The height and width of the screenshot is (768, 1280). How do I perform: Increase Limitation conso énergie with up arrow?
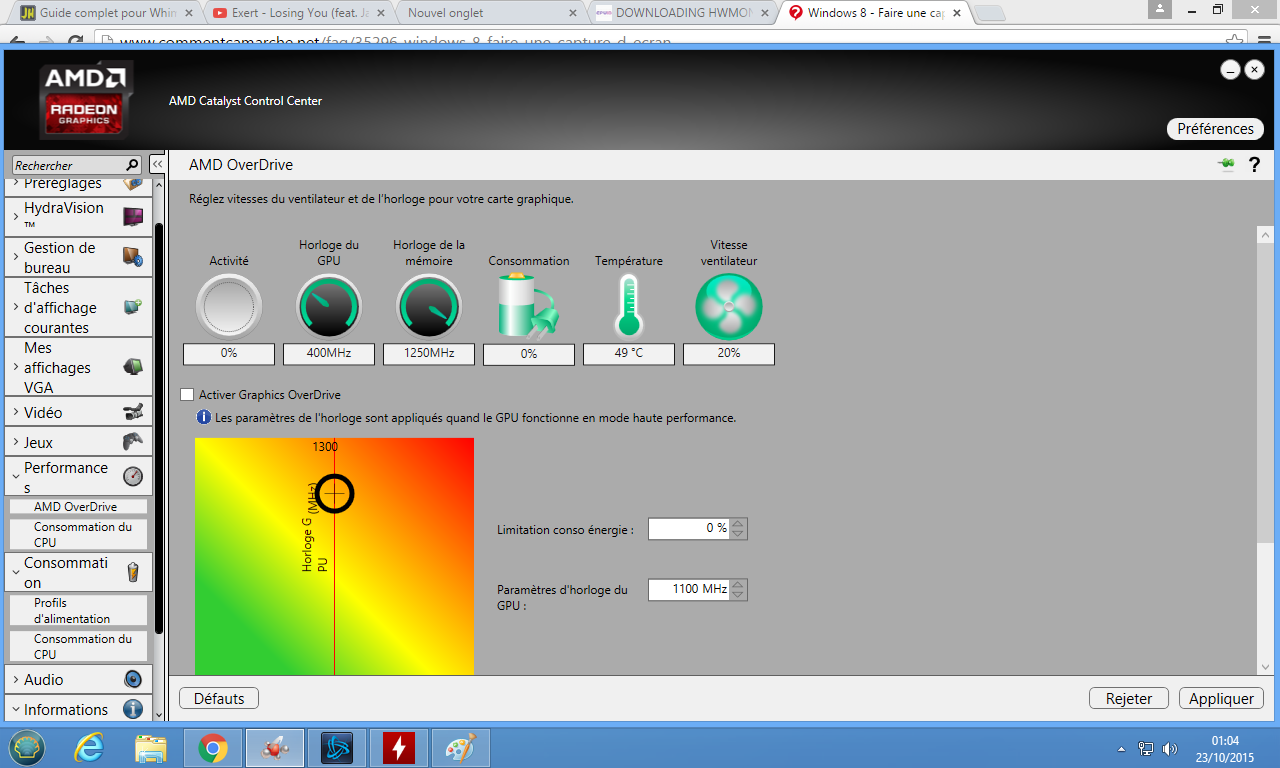[738, 524]
